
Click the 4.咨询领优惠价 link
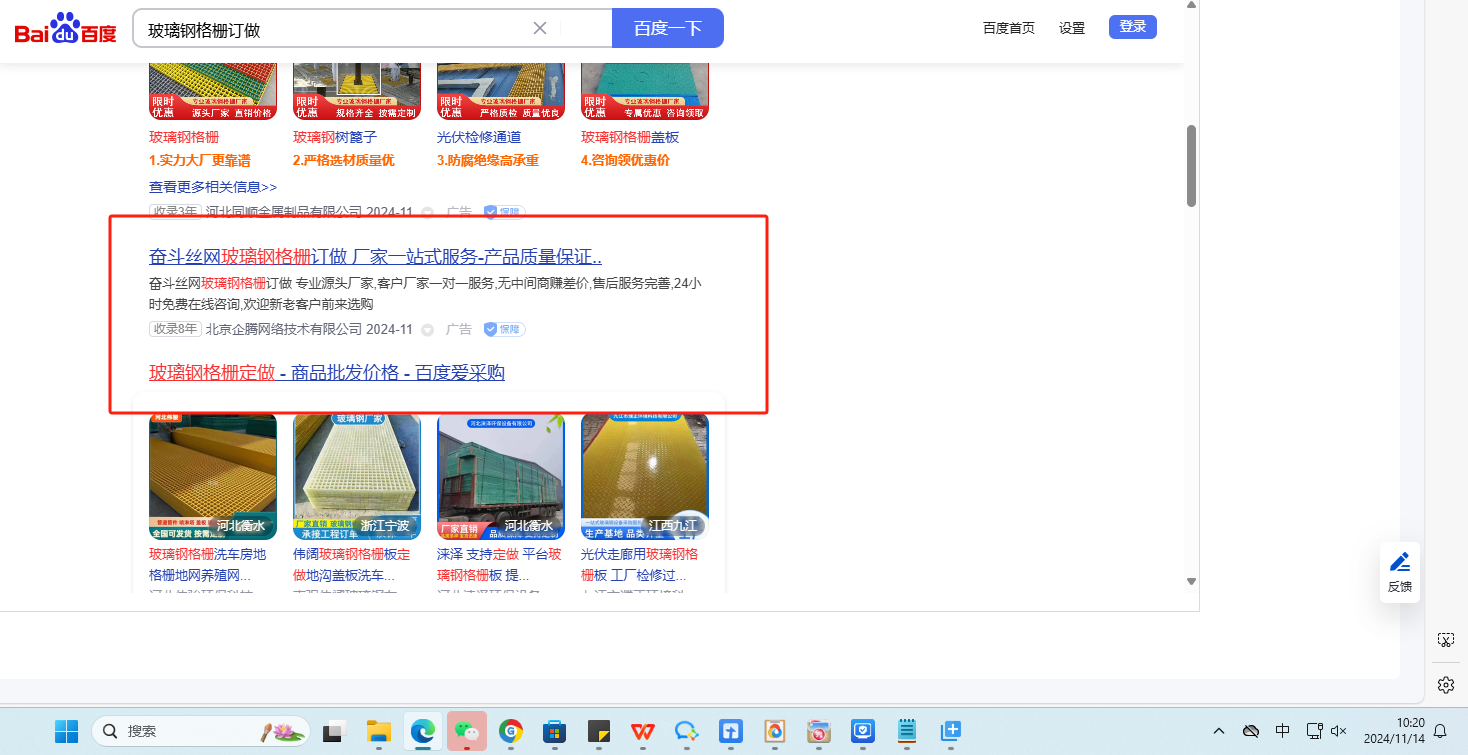(x=626, y=160)
